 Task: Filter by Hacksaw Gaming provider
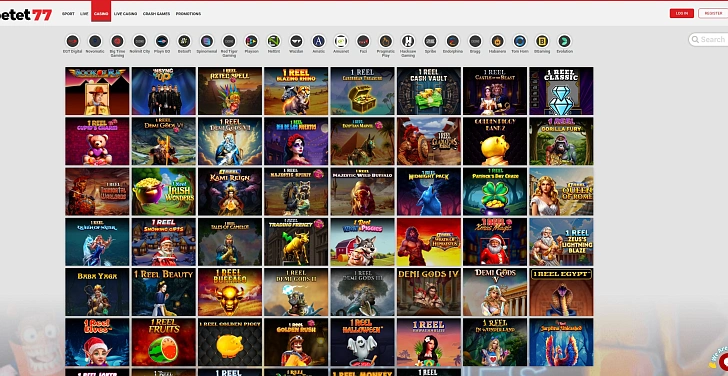[x=408, y=41]
